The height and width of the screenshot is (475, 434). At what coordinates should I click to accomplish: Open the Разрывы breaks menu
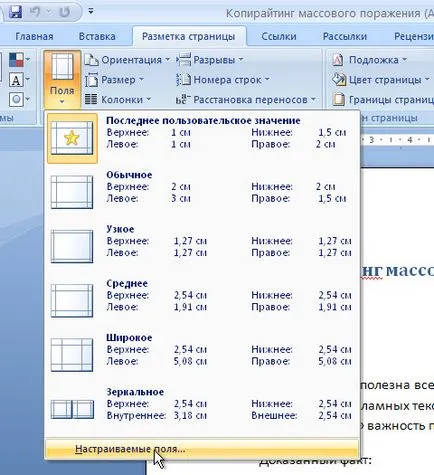(x=209, y=60)
